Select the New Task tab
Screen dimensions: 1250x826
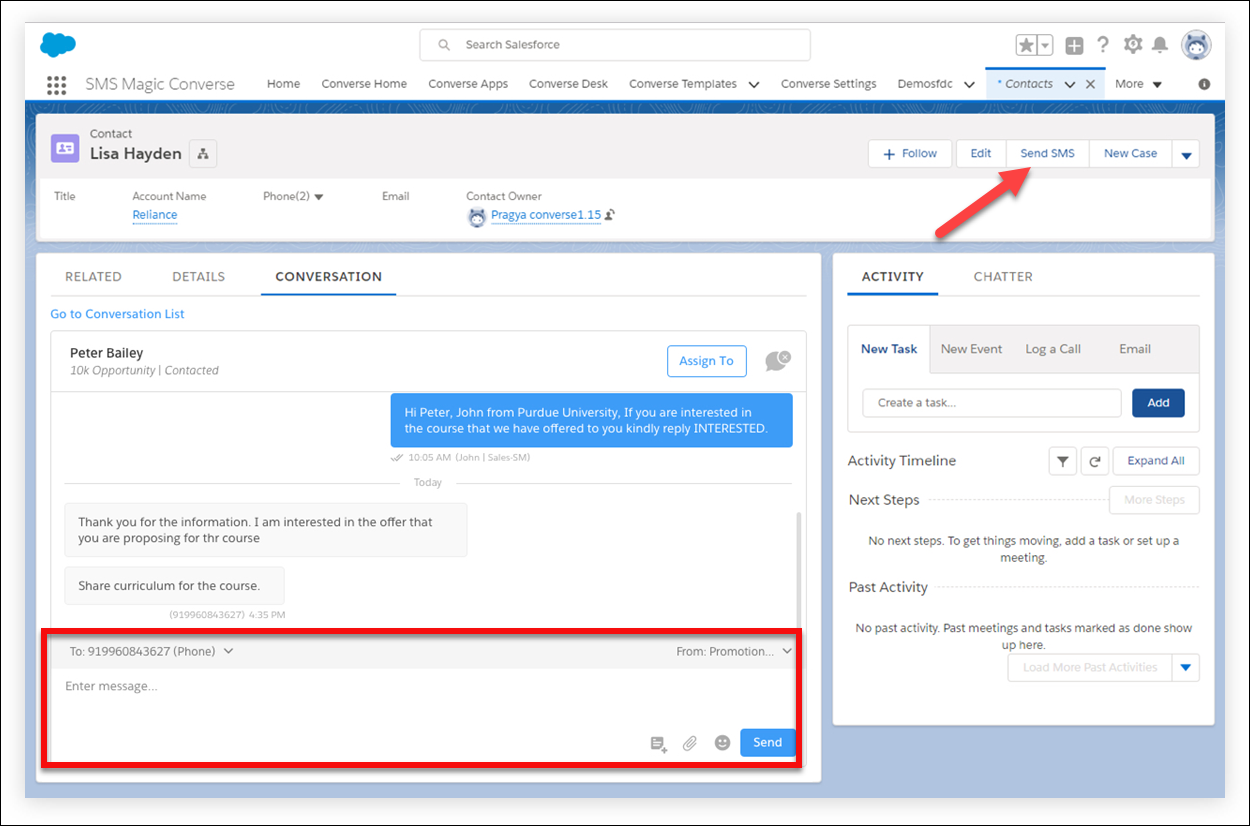click(889, 349)
